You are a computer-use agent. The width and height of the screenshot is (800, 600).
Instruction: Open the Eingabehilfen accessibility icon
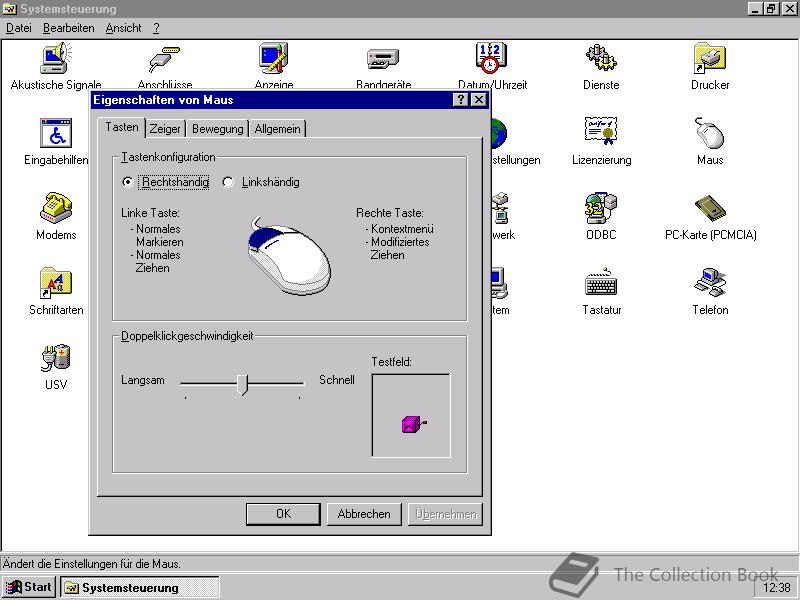tap(56, 133)
